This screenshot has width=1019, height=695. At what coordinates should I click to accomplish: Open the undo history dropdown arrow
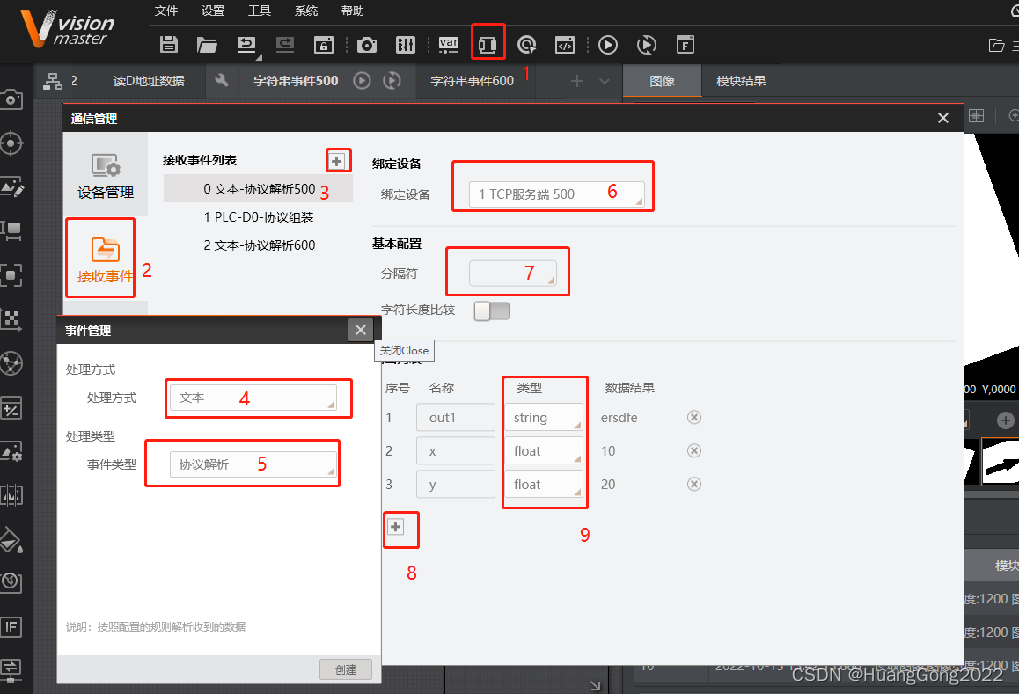pyautogui.click(x=259, y=57)
